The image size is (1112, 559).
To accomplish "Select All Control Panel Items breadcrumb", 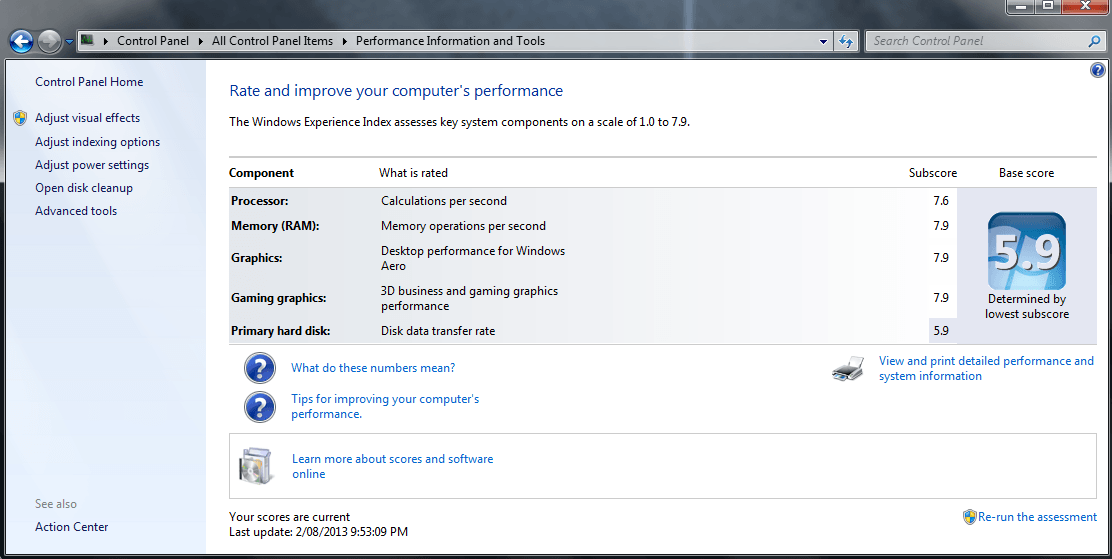I will (272, 41).
